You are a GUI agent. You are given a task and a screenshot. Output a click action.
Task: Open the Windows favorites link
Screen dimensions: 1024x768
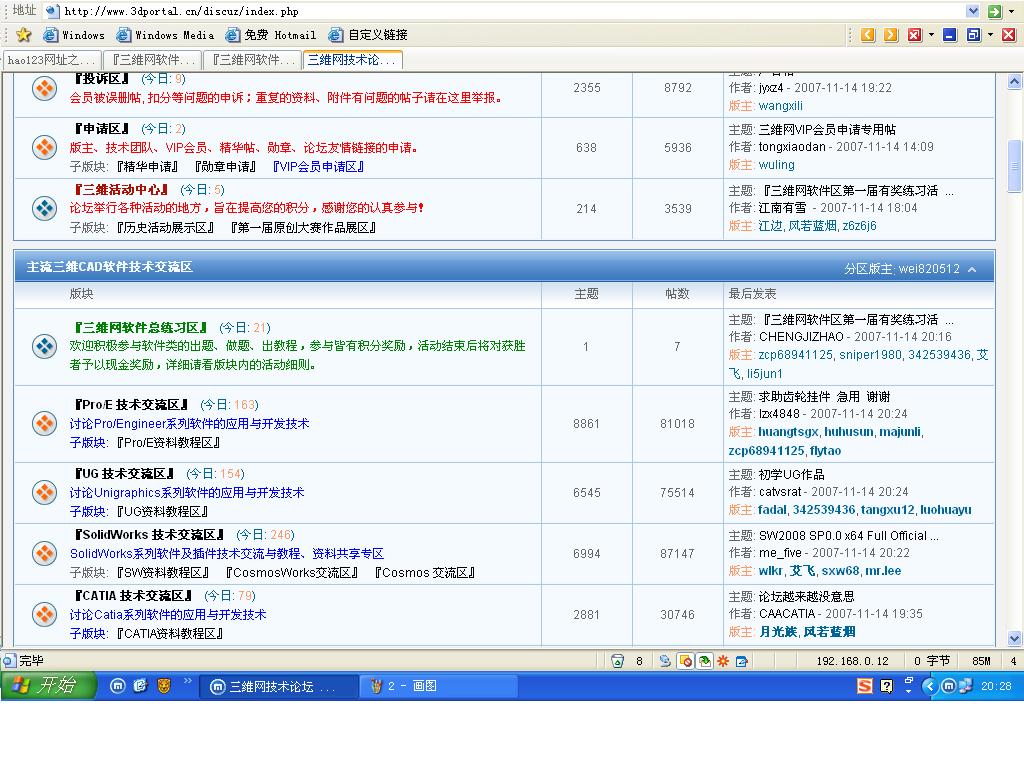(74, 35)
